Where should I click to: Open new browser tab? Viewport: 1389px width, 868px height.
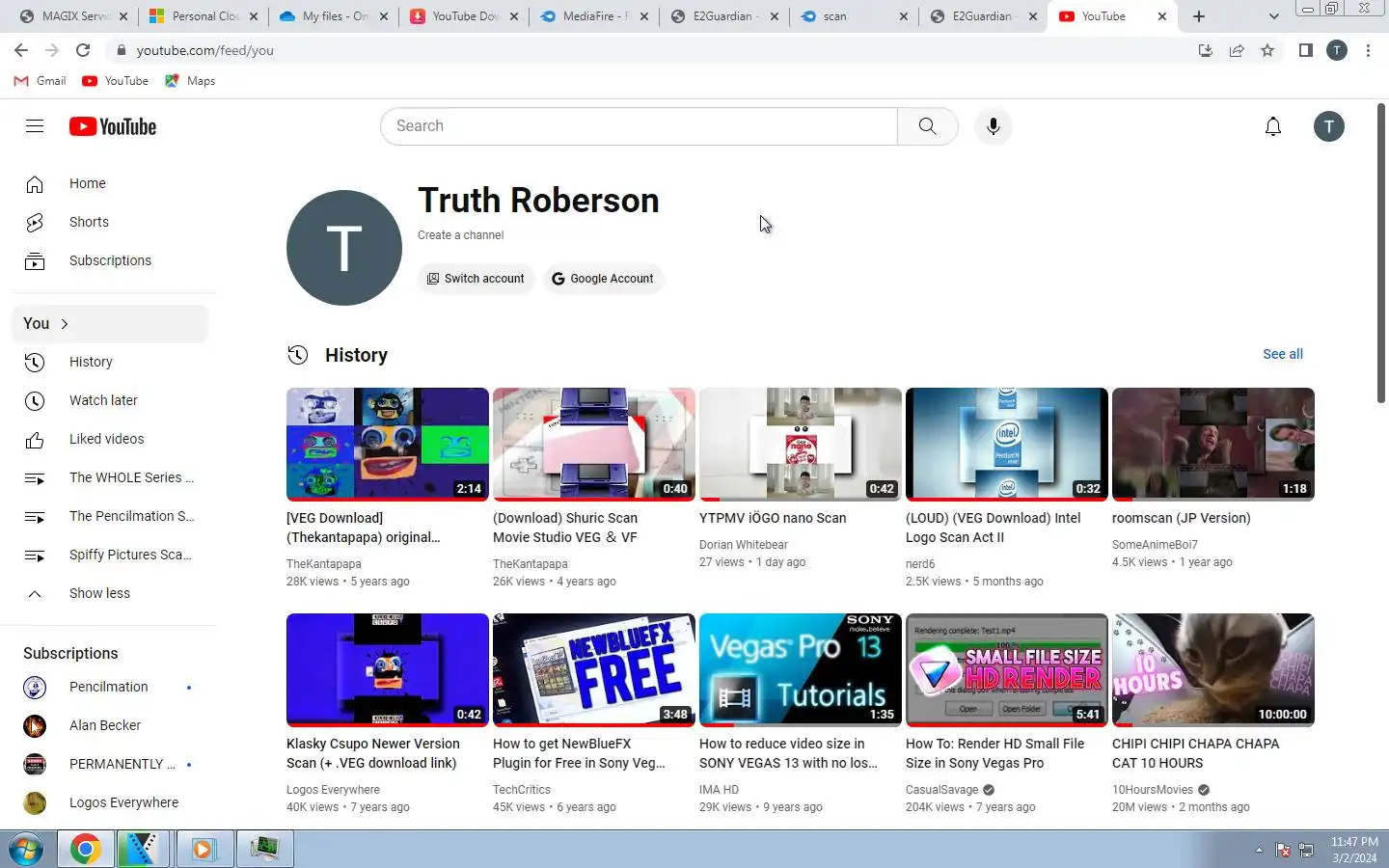pos(1199,16)
